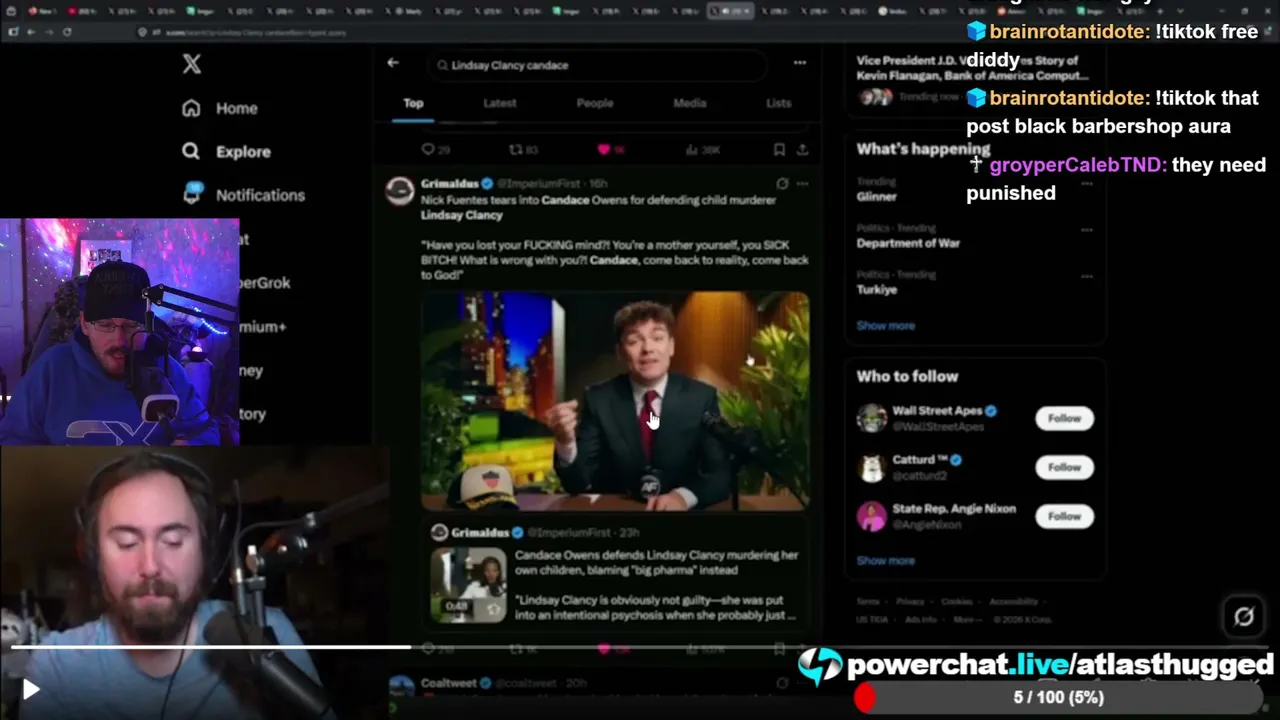The height and width of the screenshot is (720, 1280).
Task: Click the X logo in the sidebar
Action: coord(192,64)
